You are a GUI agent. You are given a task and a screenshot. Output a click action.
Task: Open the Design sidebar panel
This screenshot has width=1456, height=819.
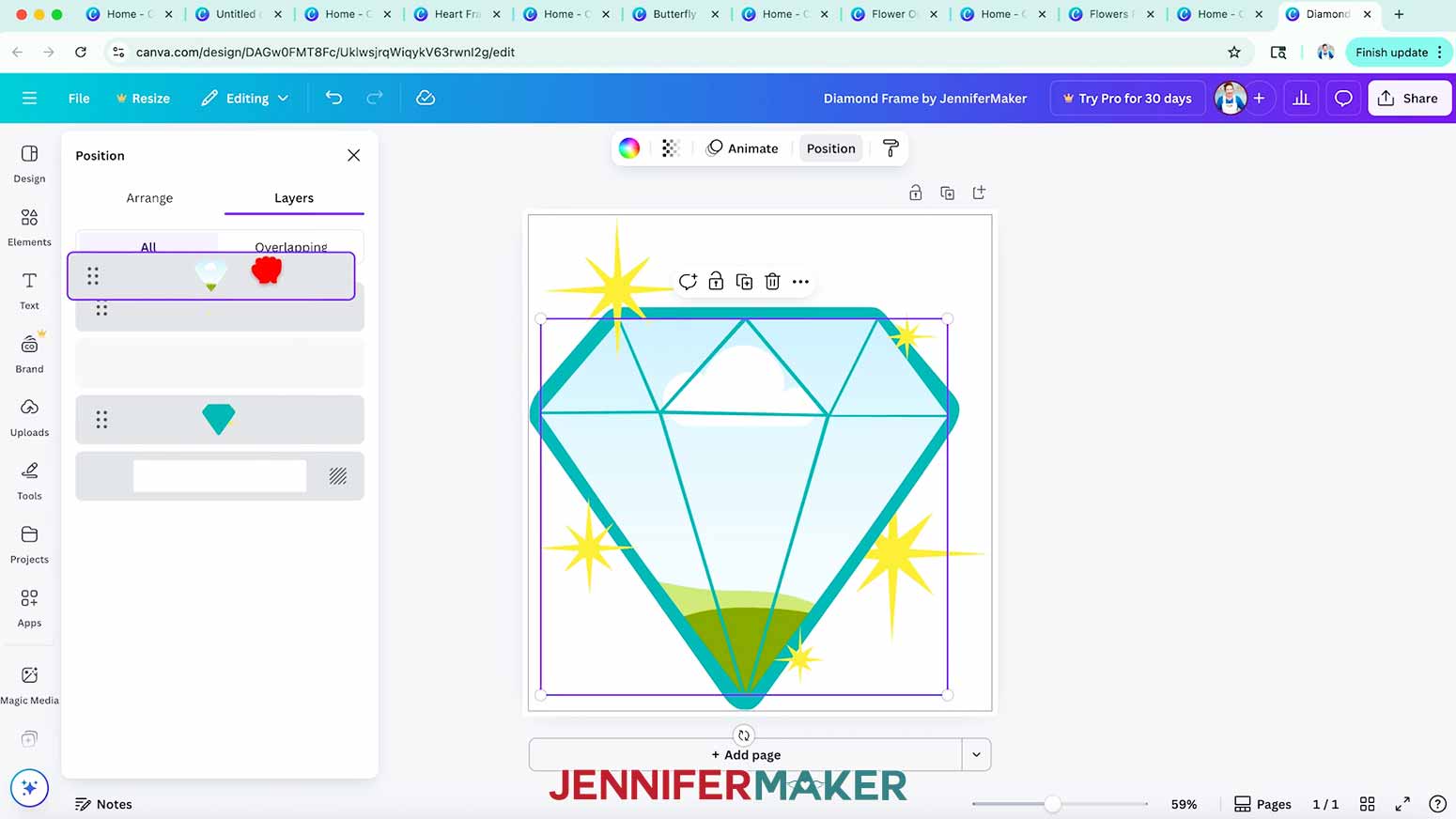[29, 163]
